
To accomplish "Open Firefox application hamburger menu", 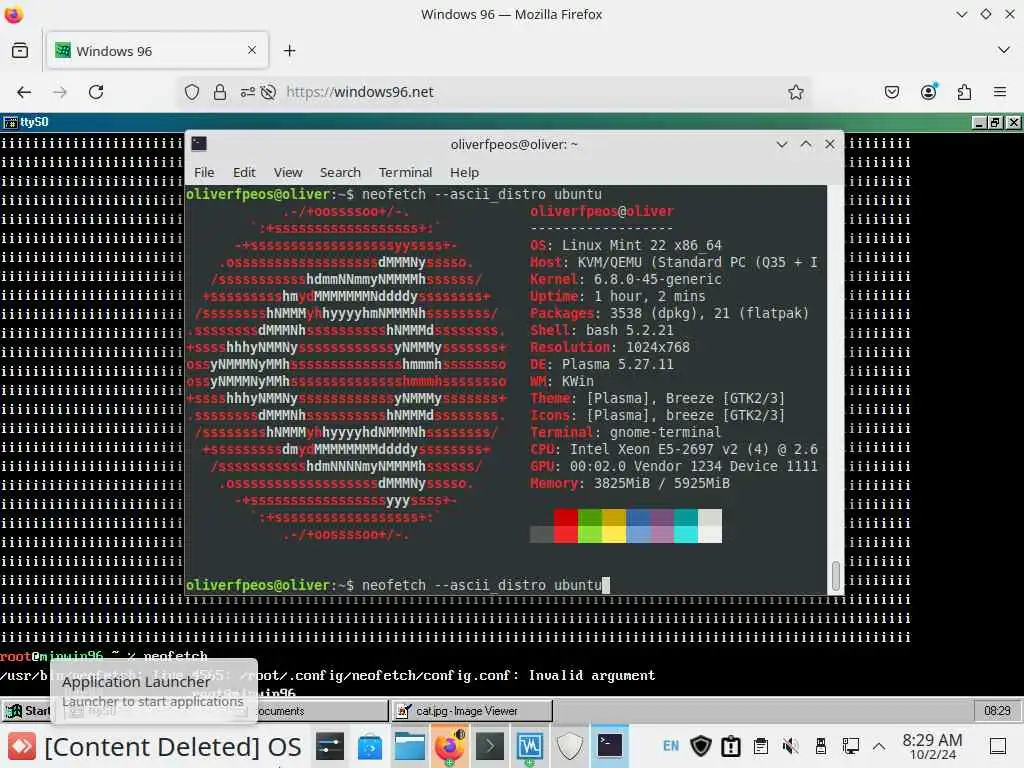I will pos(1000,92).
